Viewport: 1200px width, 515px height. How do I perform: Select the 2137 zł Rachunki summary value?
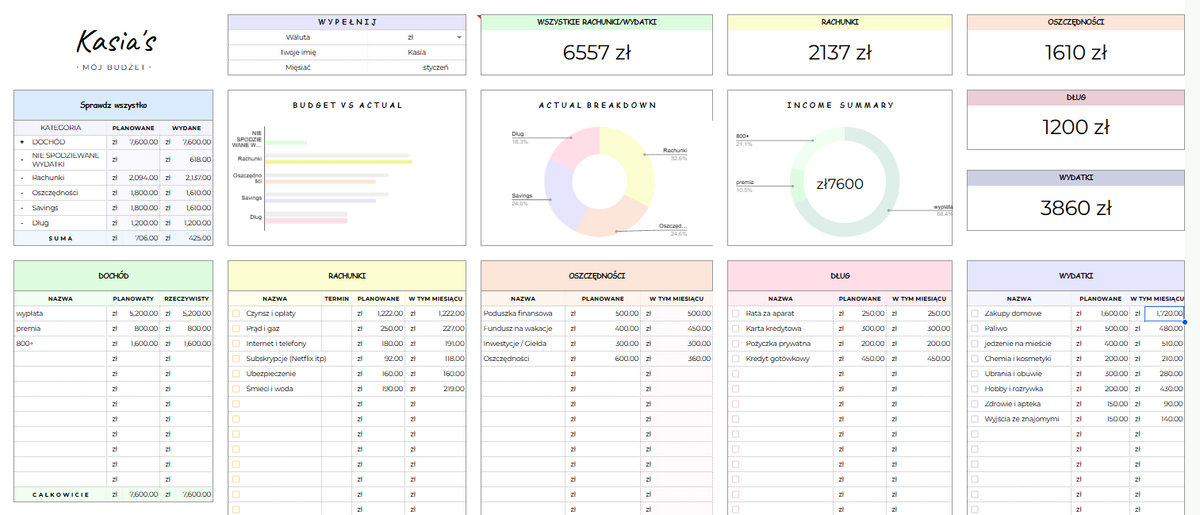coord(840,53)
